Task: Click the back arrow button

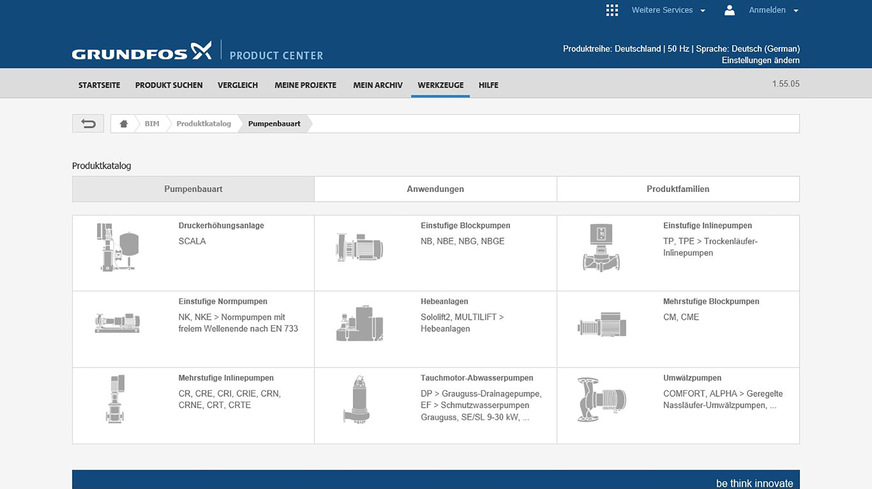Action: (88, 124)
